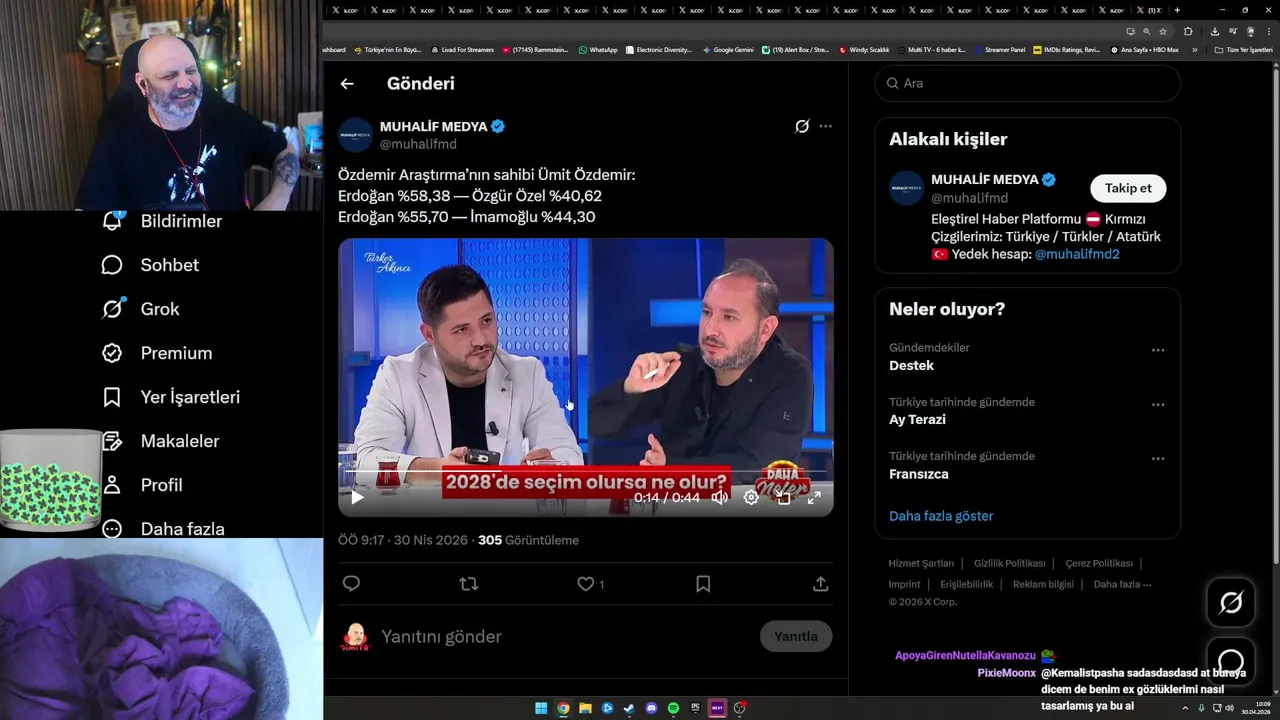Click the reply comment icon under the post
The width and height of the screenshot is (1280, 720).
(x=351, y=584)
